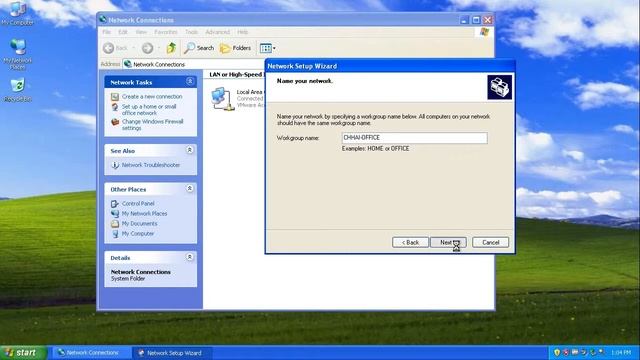Click the Control Panel icon in sidebar
This screenshot has width=640, height=360.
pyautogui.click(x=115, y=203)
